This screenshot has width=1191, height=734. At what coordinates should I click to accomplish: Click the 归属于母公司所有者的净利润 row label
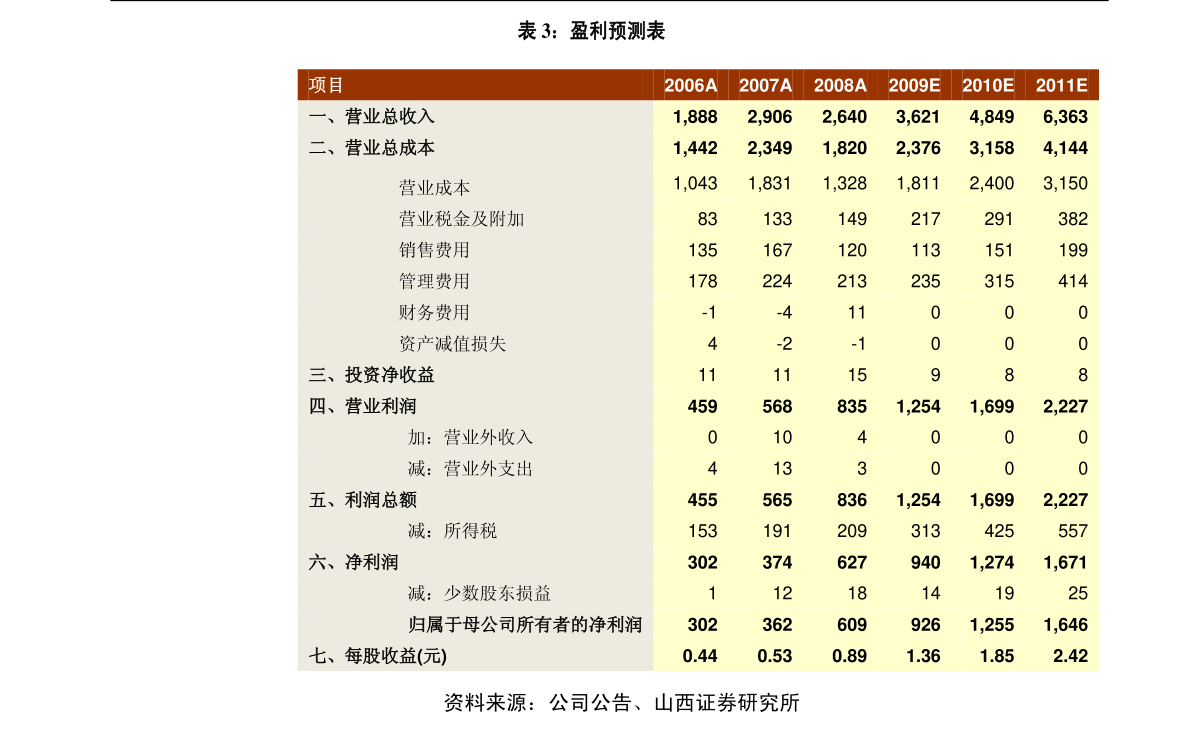[525, 625]
